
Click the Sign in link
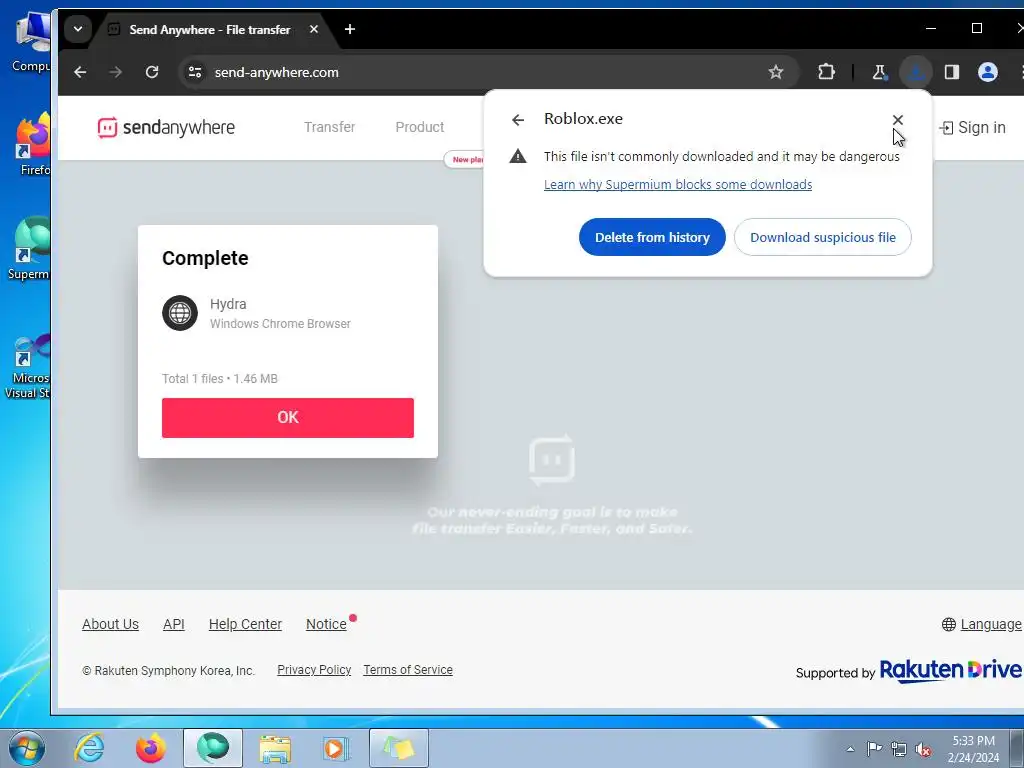point(972,127)
